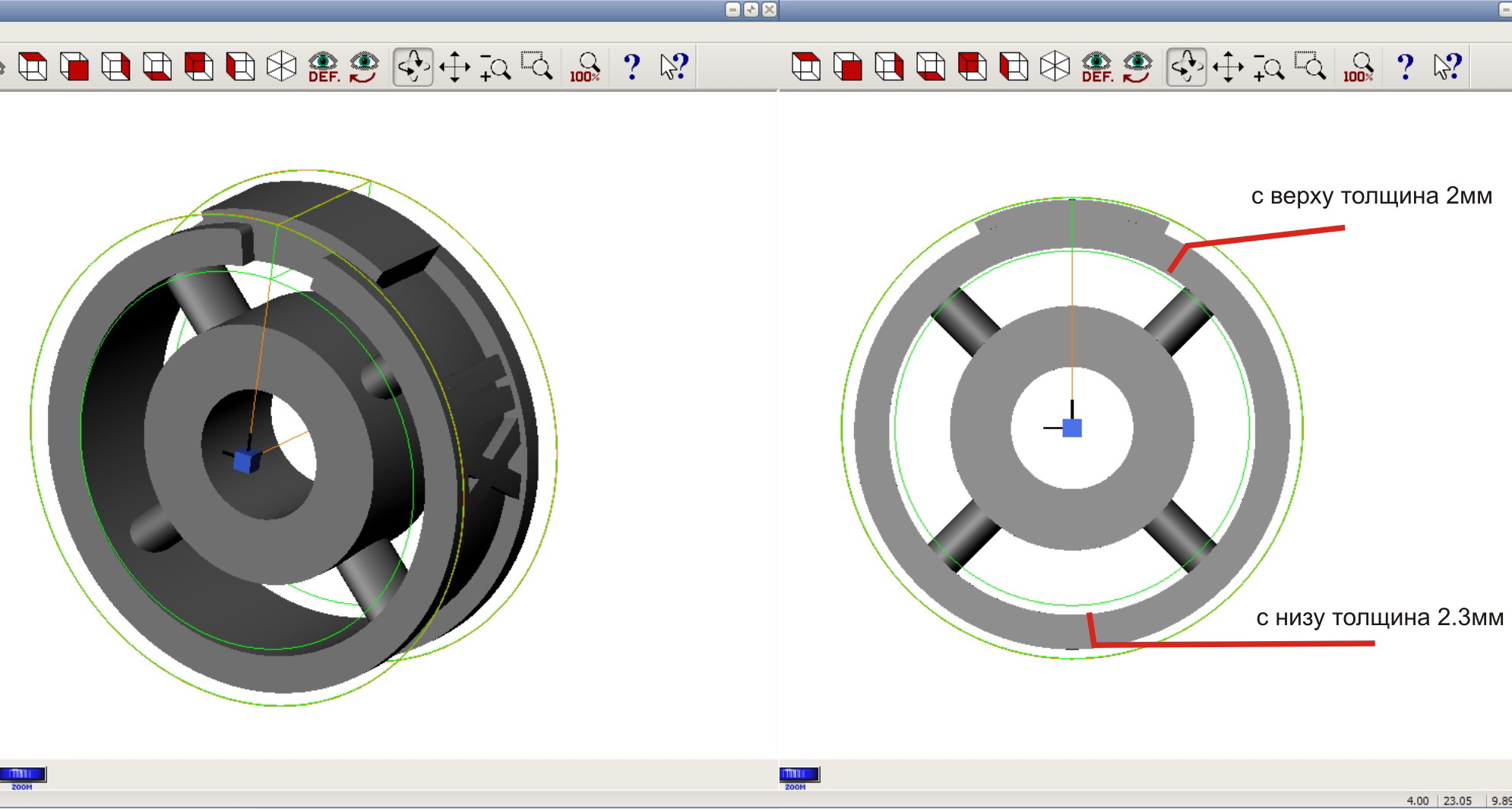Viewport: 1512px width, 809px height.
Task: Restore the left window using the middle title-bar button
Action: [751, 10]
